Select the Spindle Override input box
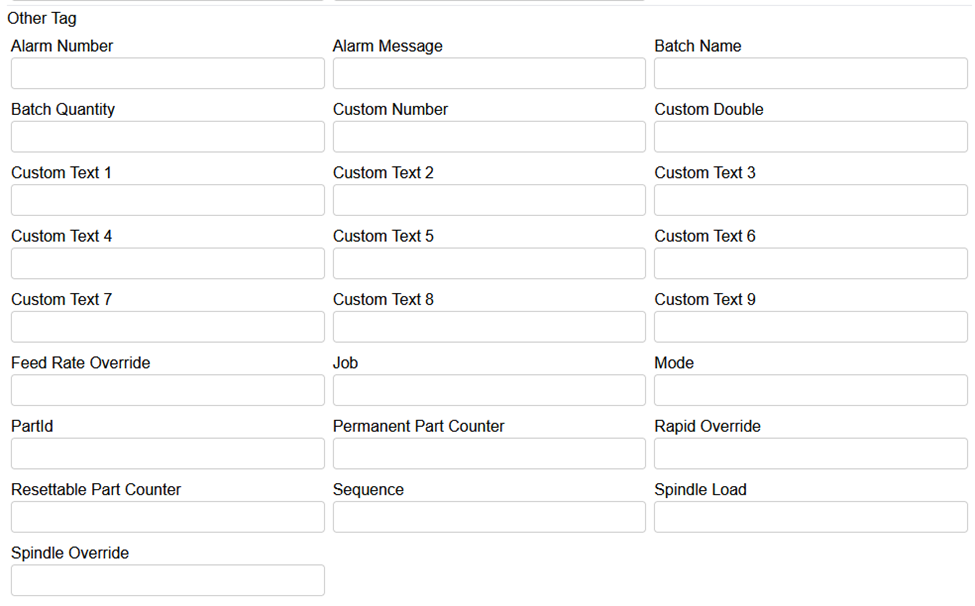The height and width of the screenshot is (606, 975). point(167,580)
